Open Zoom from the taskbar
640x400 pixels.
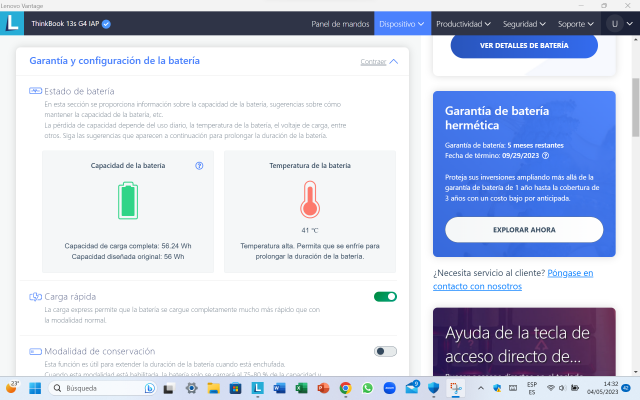pos(389,388)
